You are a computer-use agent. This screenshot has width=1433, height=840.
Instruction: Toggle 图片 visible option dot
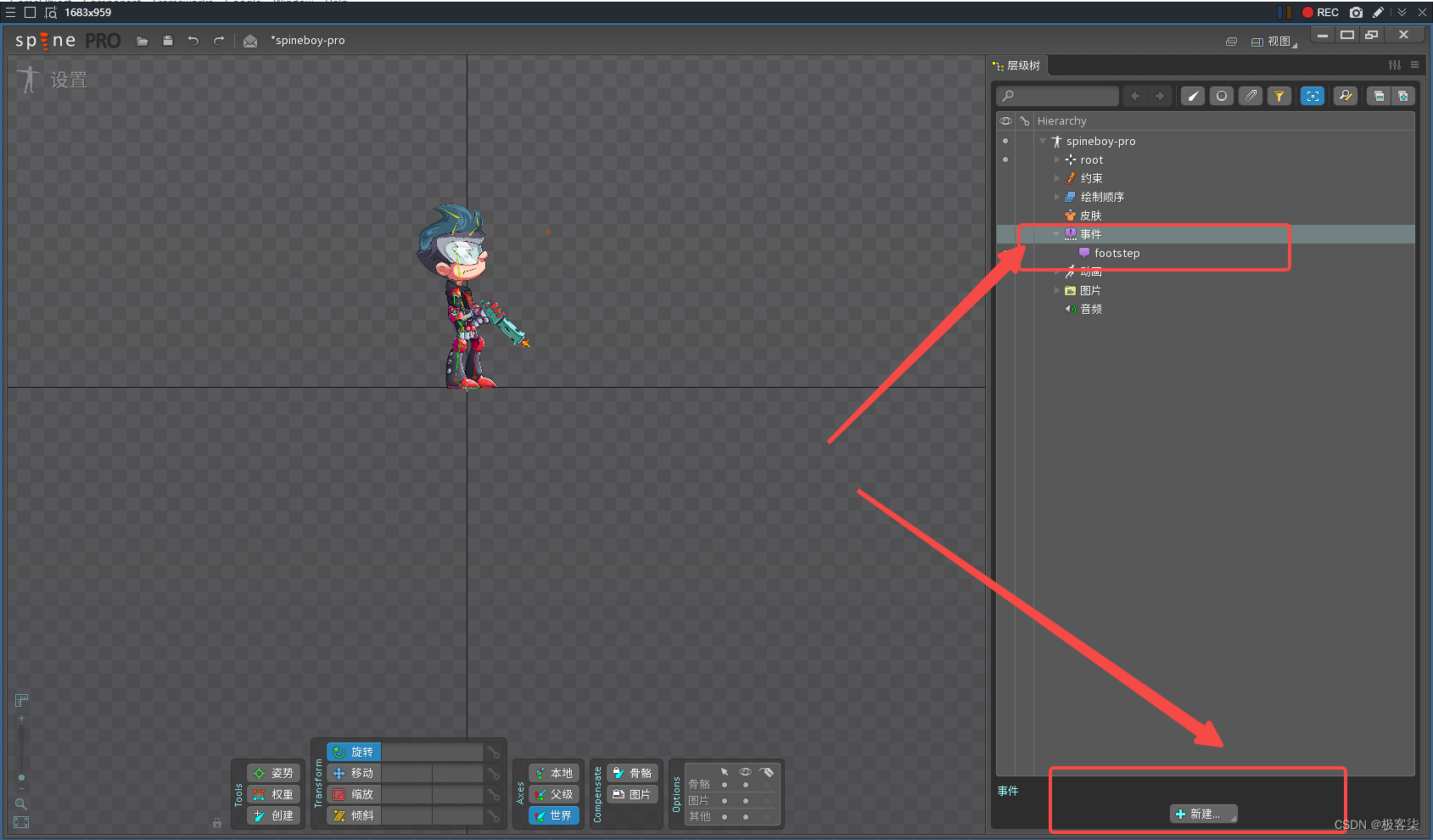click(x=746, y=801)
